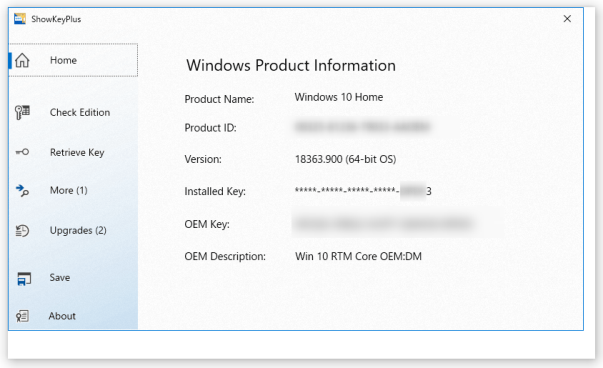This screenshot has width=603, height=368.
Task: Click the blurred OEM Key value
Action: (383, 223)
